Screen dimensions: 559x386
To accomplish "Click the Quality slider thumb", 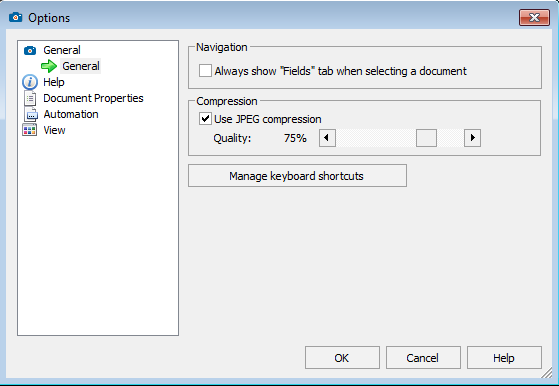I will click(x=426, y=138).
